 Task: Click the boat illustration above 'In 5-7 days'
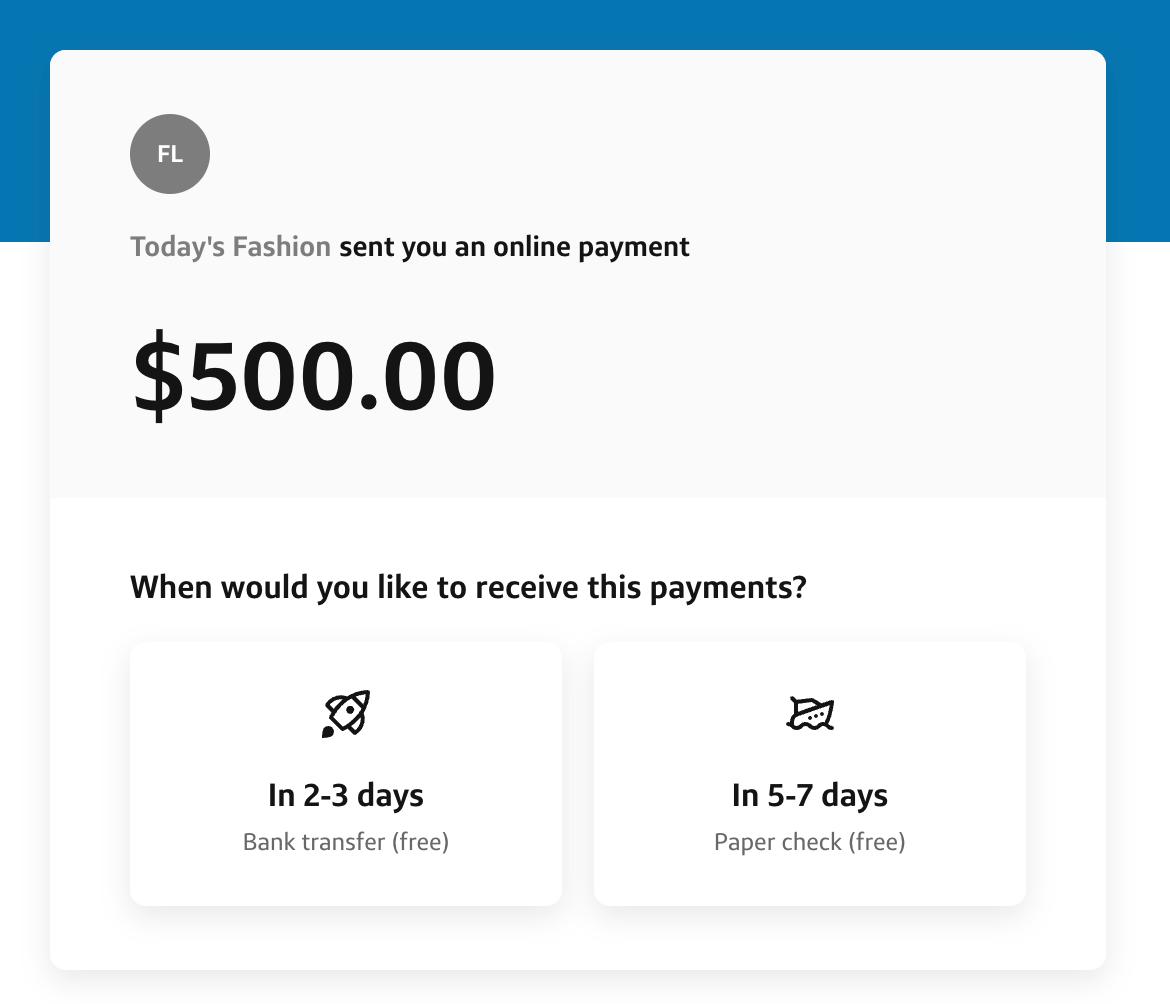tap(810, 712)
